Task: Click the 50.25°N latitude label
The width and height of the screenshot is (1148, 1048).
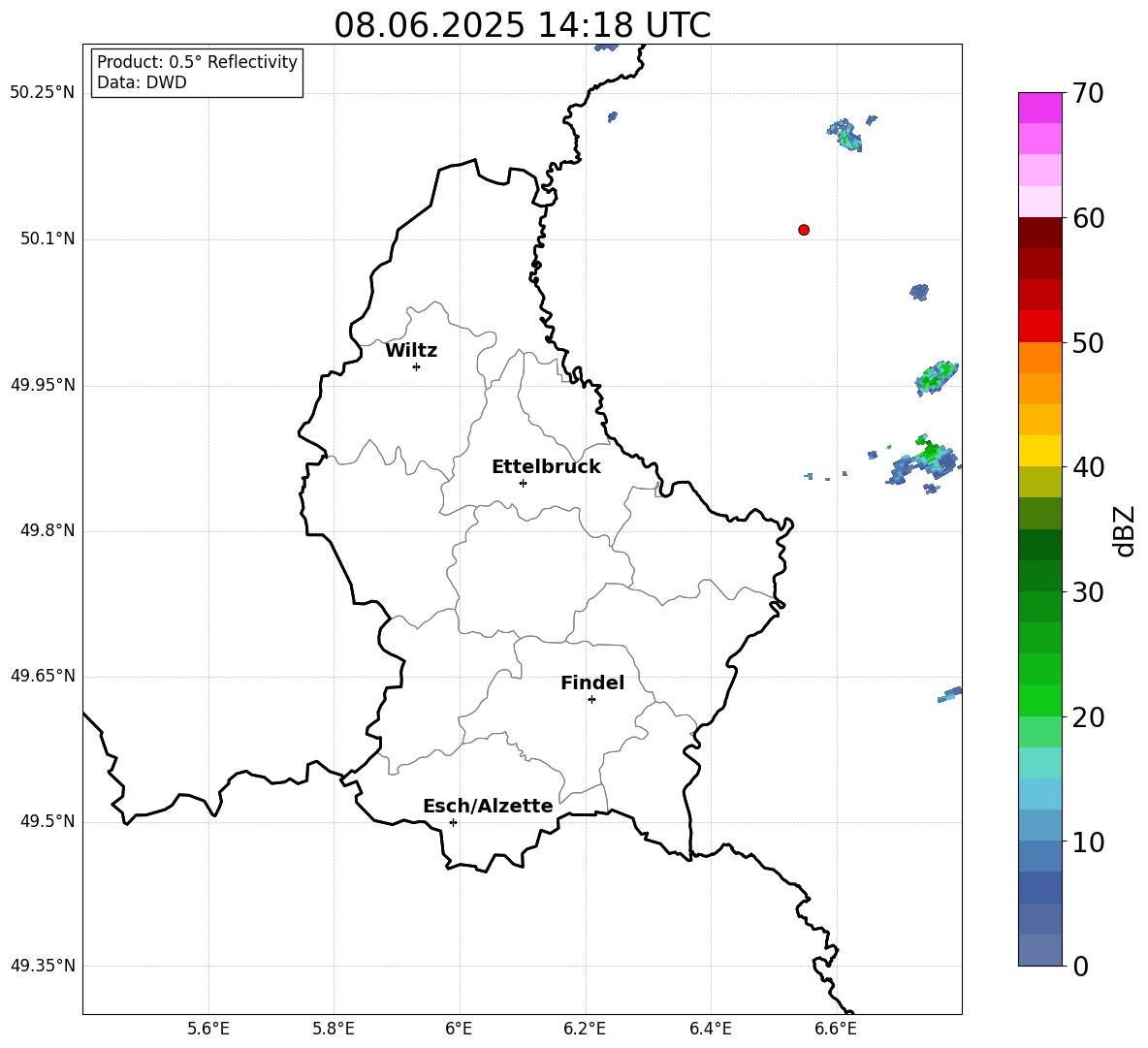Action: (x=43, y=93)
